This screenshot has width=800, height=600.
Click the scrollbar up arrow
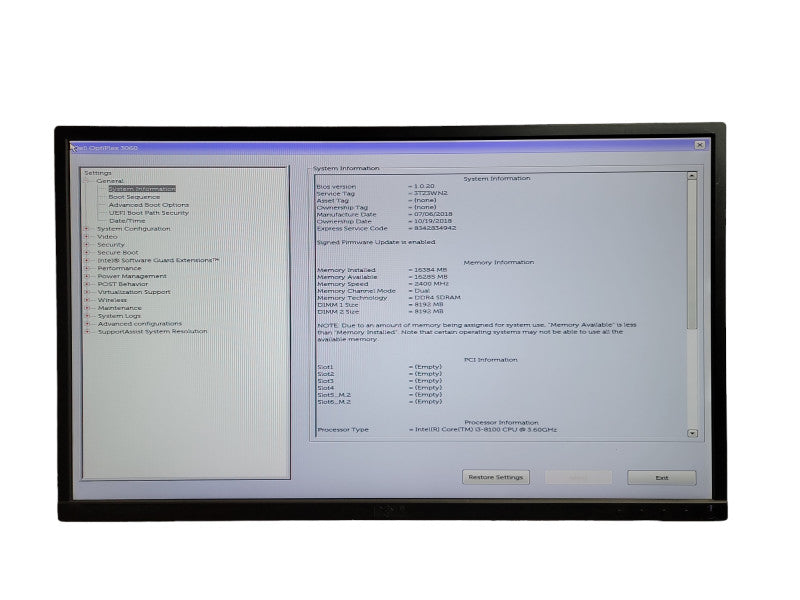click(x=692, y=176)
